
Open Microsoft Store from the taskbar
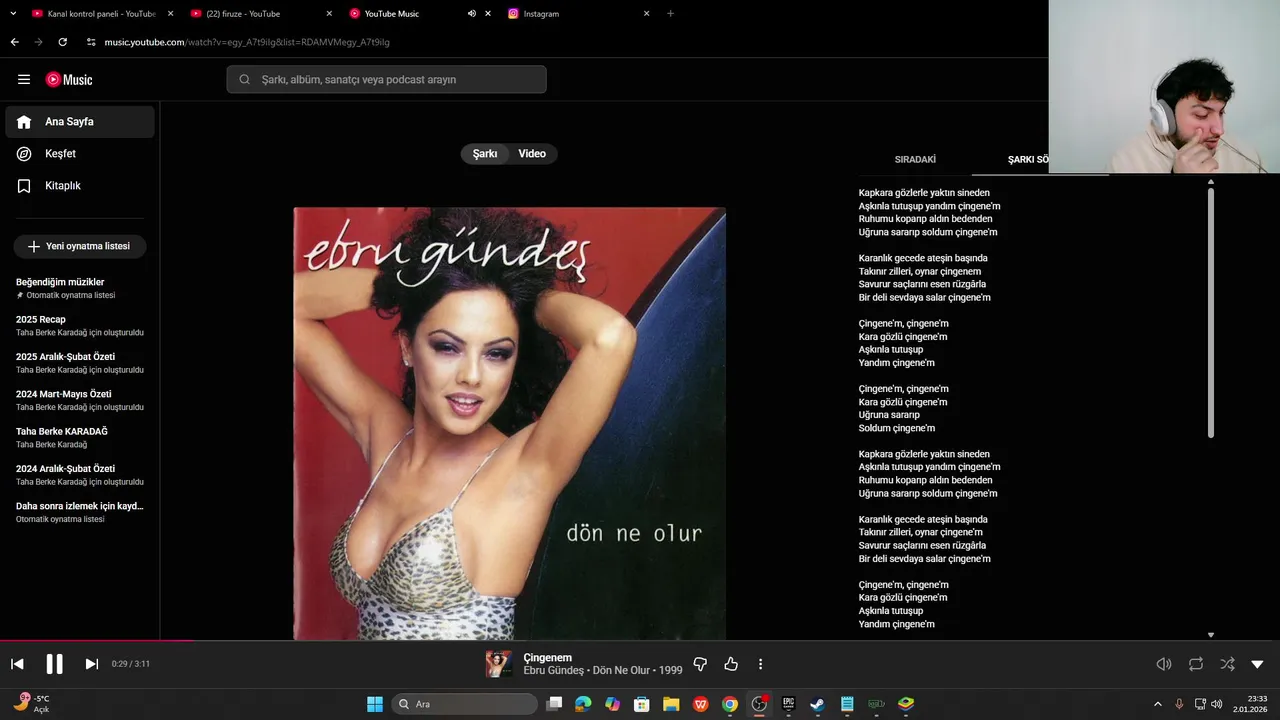point(642,704)
